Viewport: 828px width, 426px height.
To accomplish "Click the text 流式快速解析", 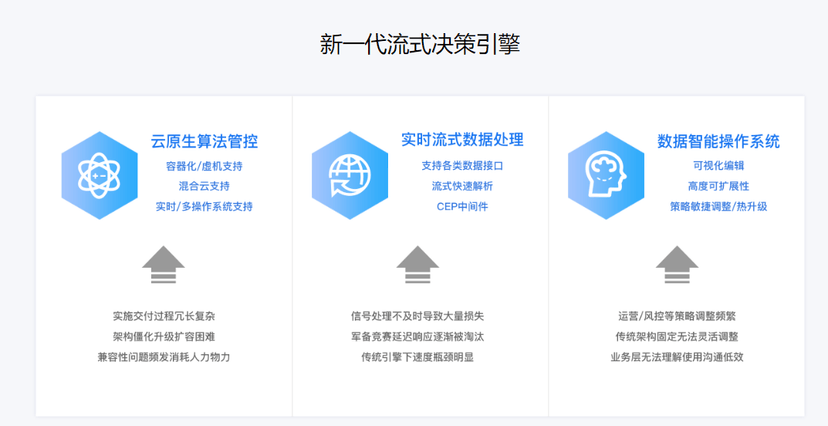I will tap(462, 186).
